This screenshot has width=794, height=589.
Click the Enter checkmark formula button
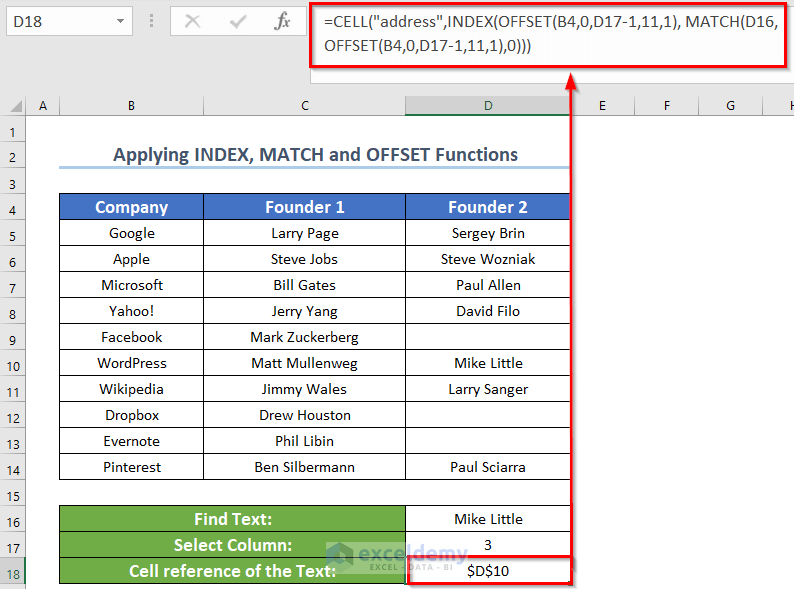pyautogui.click(x=237, y=21)
